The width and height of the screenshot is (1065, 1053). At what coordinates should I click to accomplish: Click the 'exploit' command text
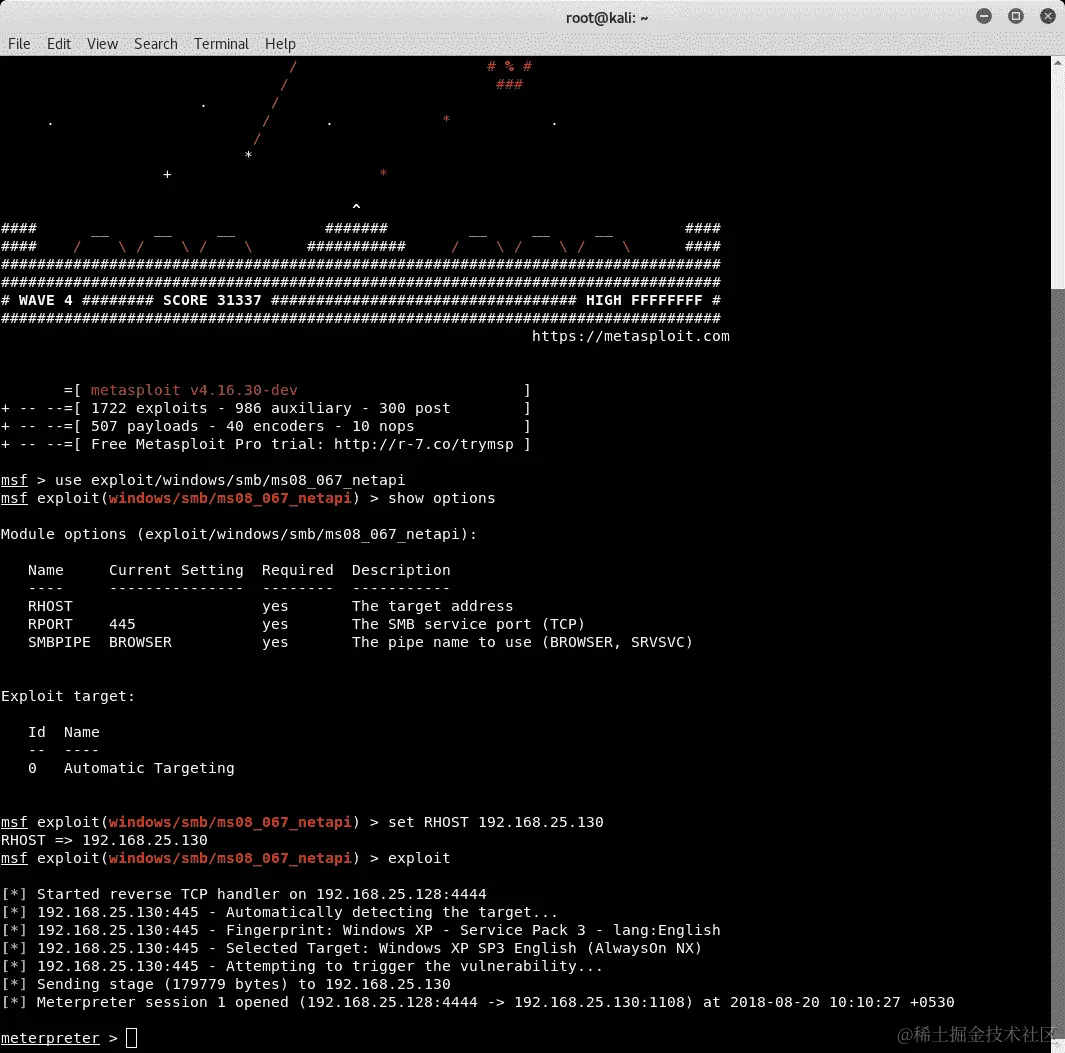point(418,859)
